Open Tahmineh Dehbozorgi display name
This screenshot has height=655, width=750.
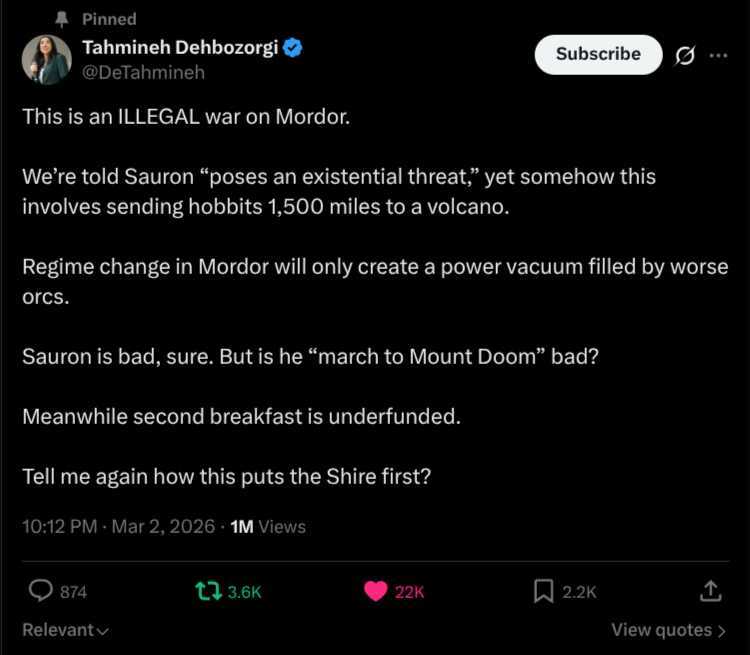tap(180, 47)
